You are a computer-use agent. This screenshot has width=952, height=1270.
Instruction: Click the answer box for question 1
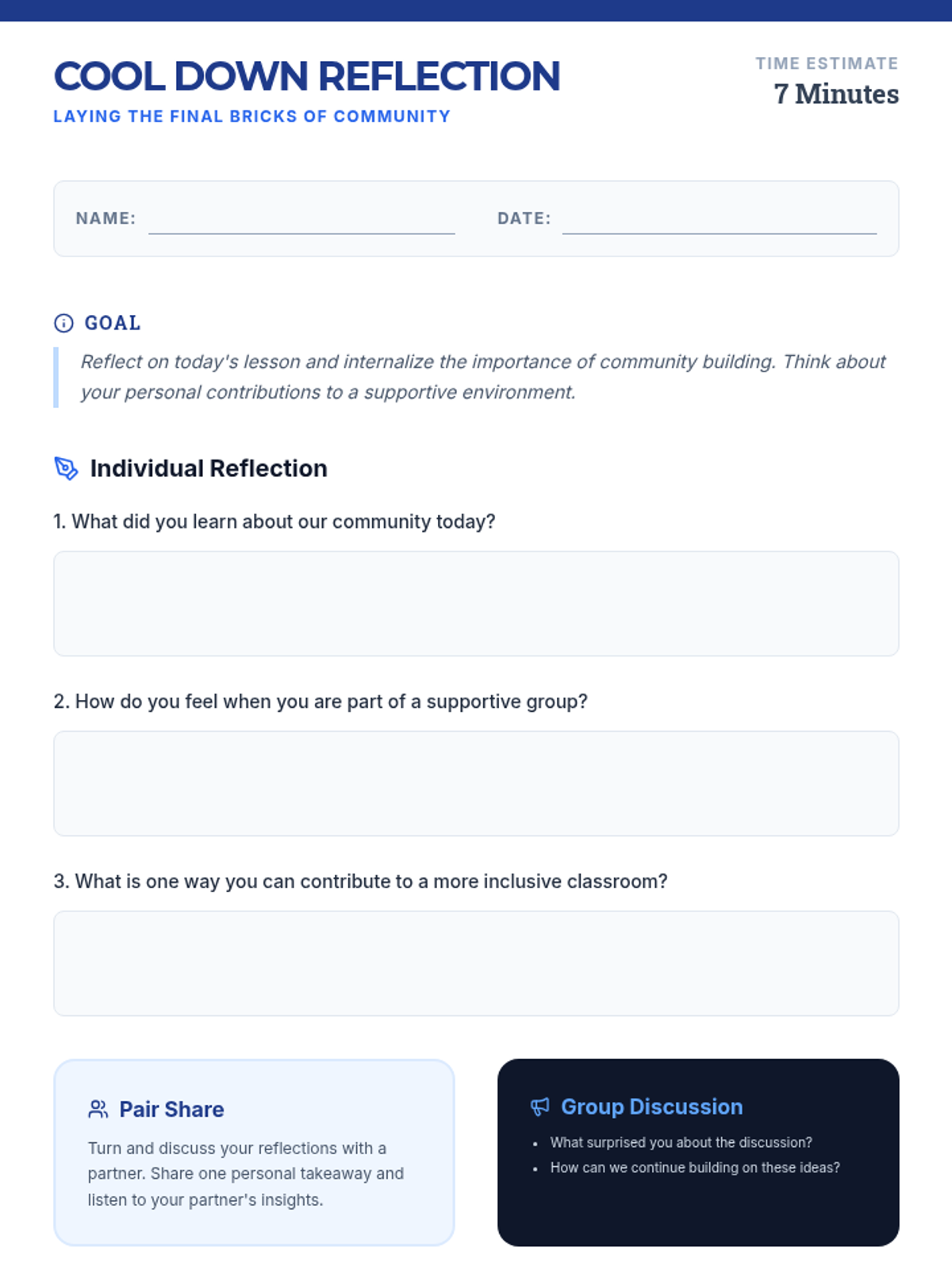coord(476,603)
